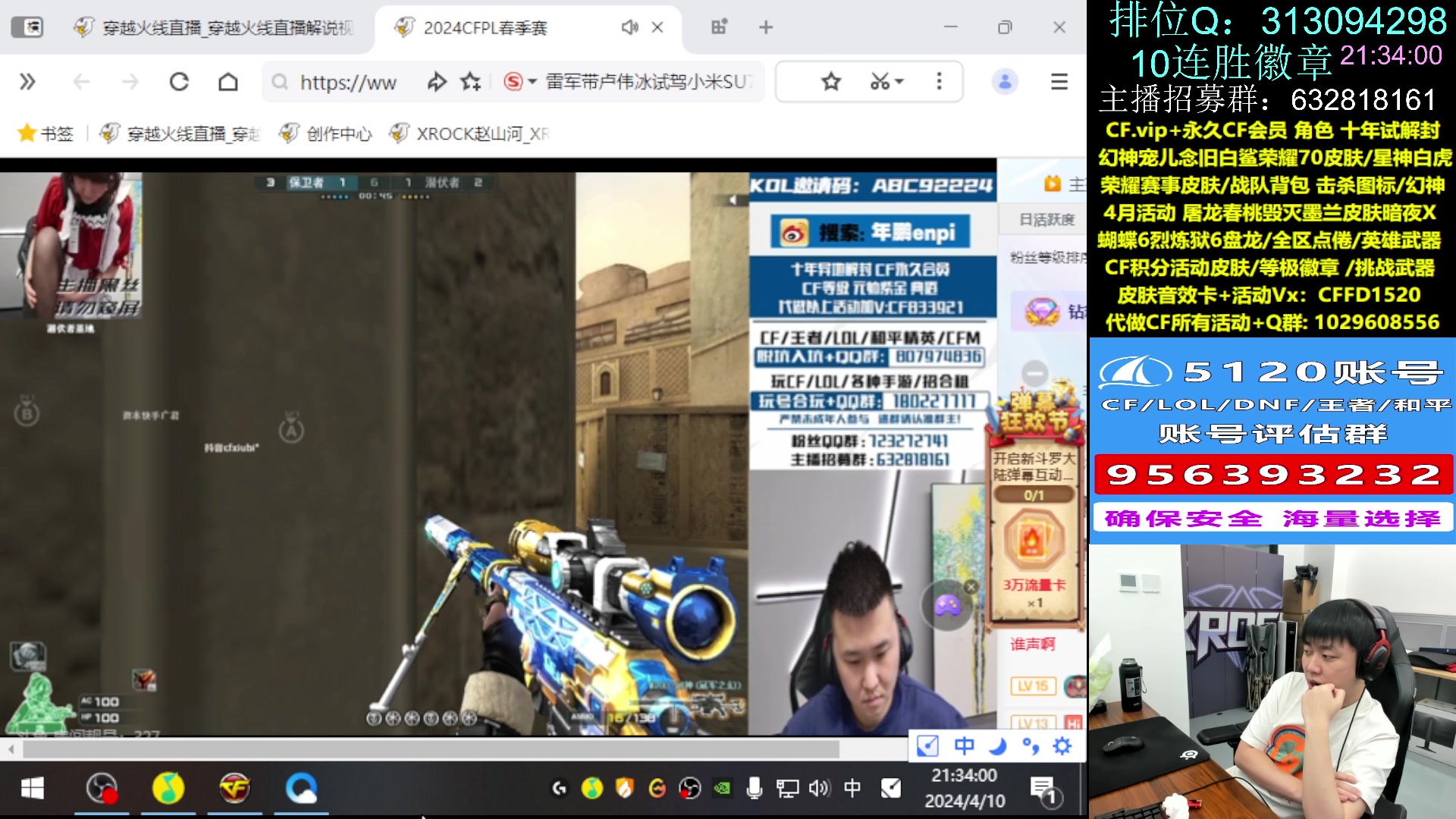Open a new browser tab
This screenshot has height=819, width=1456.
766,28
